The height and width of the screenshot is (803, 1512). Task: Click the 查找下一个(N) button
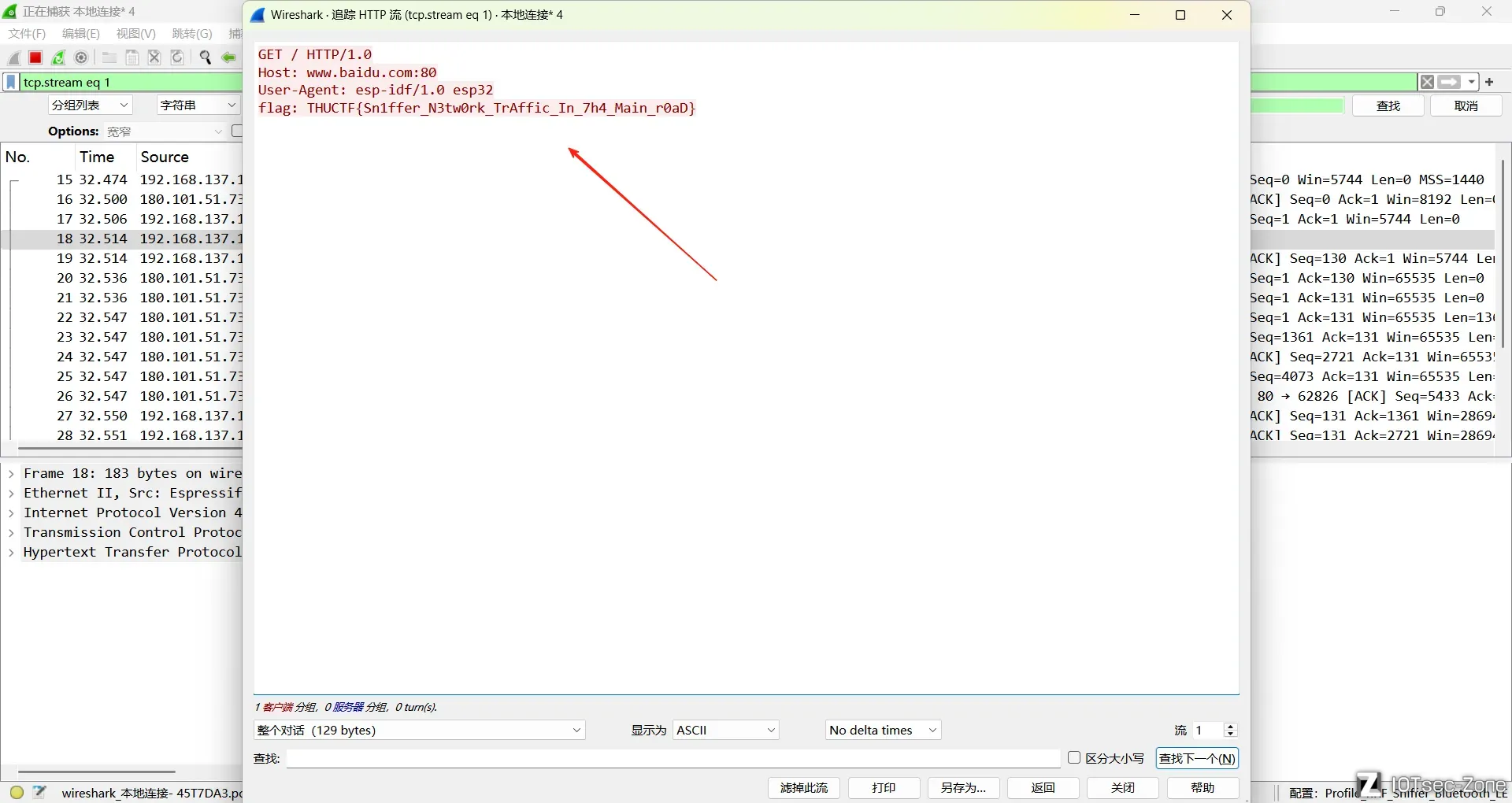click(1197, 758)
